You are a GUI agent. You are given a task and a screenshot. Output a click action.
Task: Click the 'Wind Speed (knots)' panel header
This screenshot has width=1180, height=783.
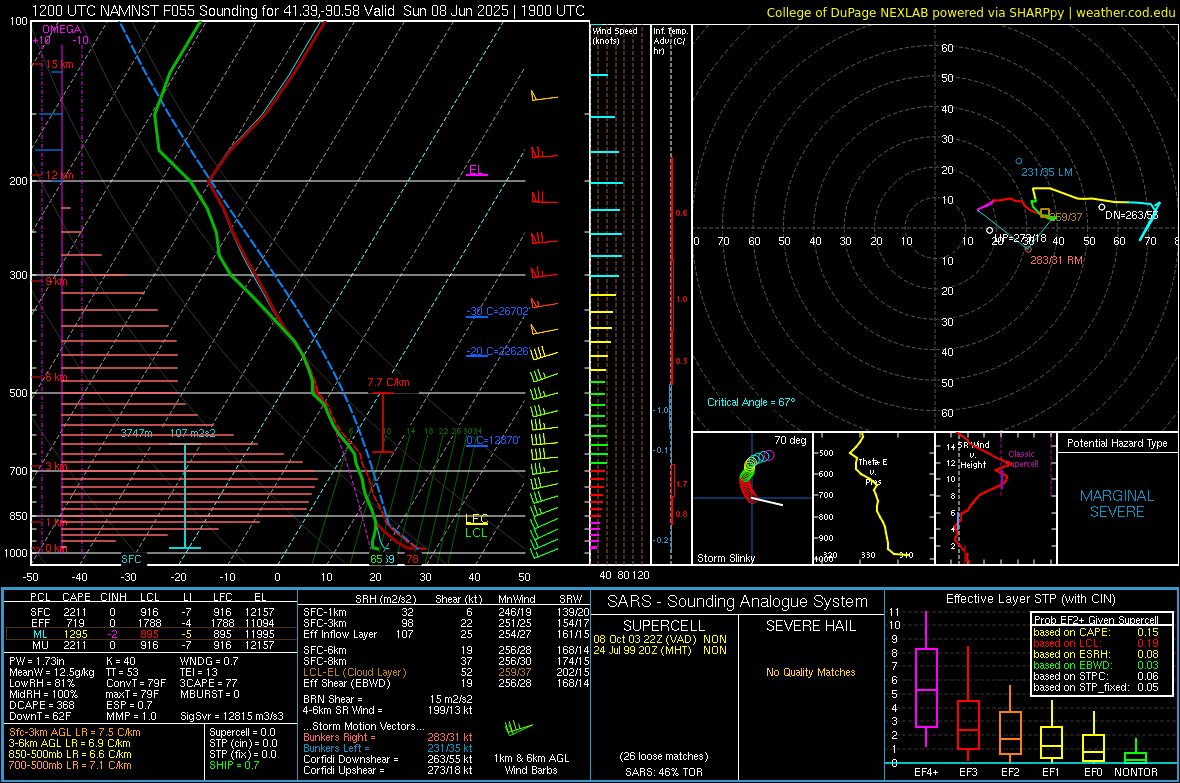pos(615,35)
